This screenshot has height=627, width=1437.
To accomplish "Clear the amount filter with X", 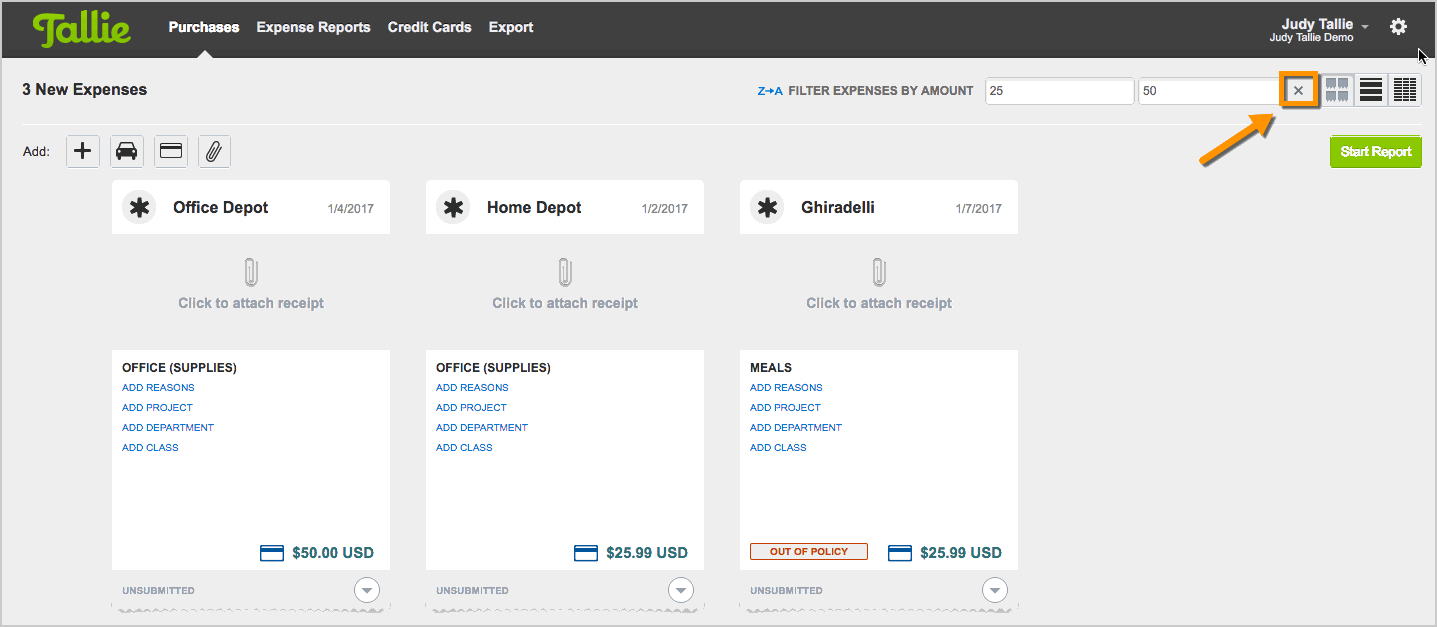I will click(1298, 90).
